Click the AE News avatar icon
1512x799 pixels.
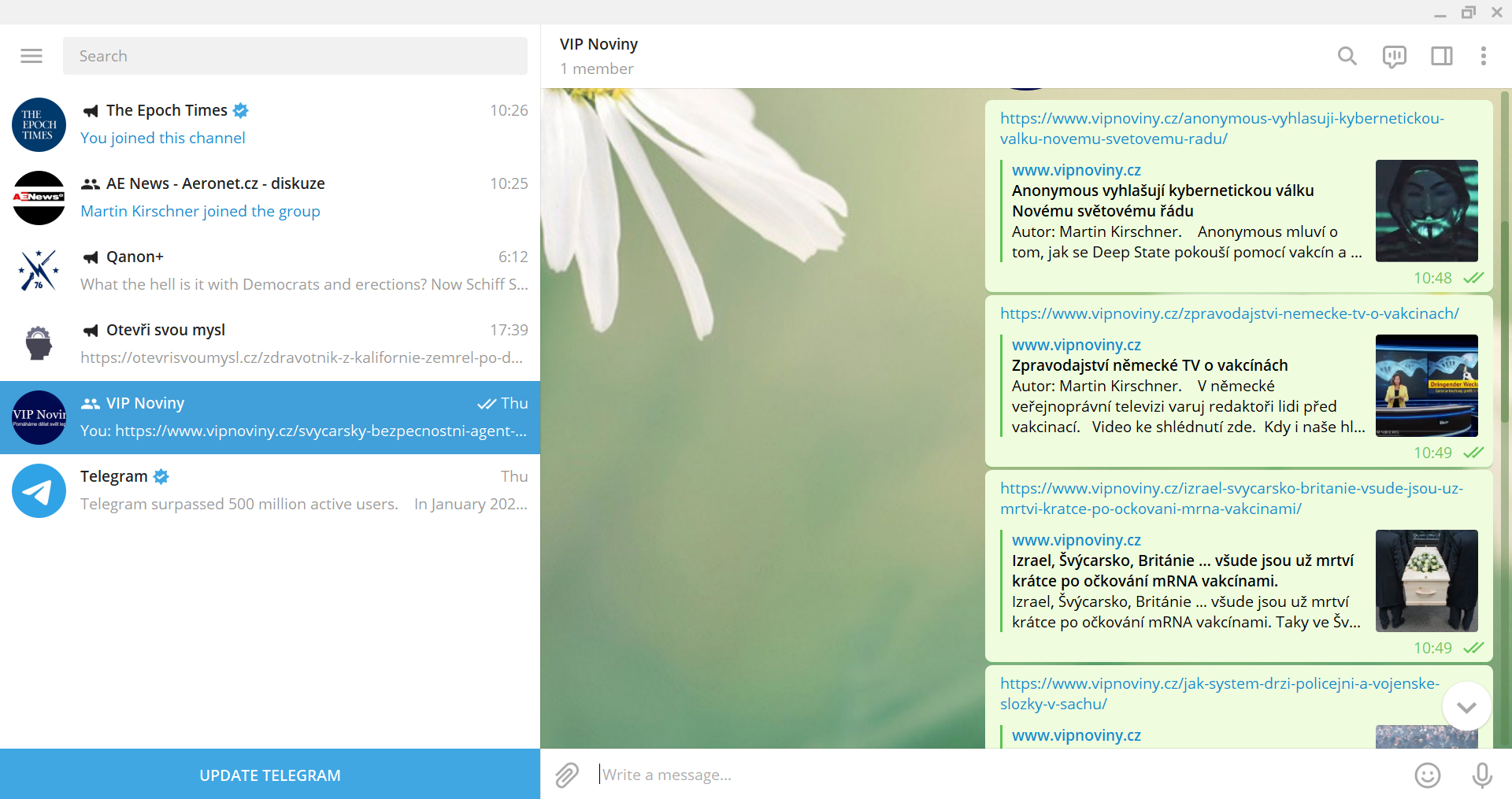pos(39,198)
